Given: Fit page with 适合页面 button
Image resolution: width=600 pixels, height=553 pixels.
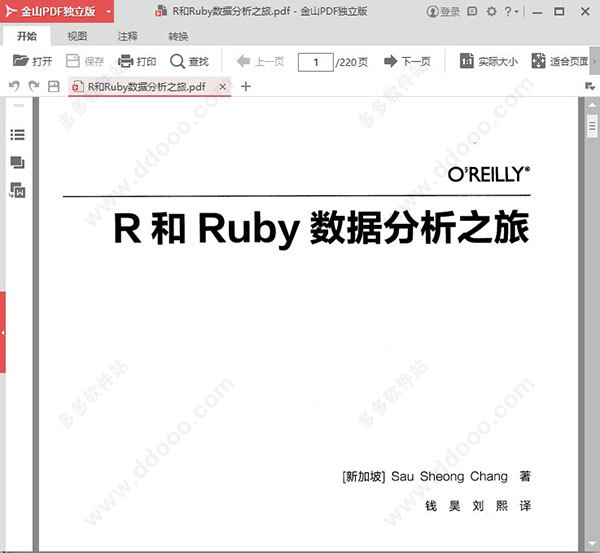Looking at the screenshot, I should (x=560, y=61).
